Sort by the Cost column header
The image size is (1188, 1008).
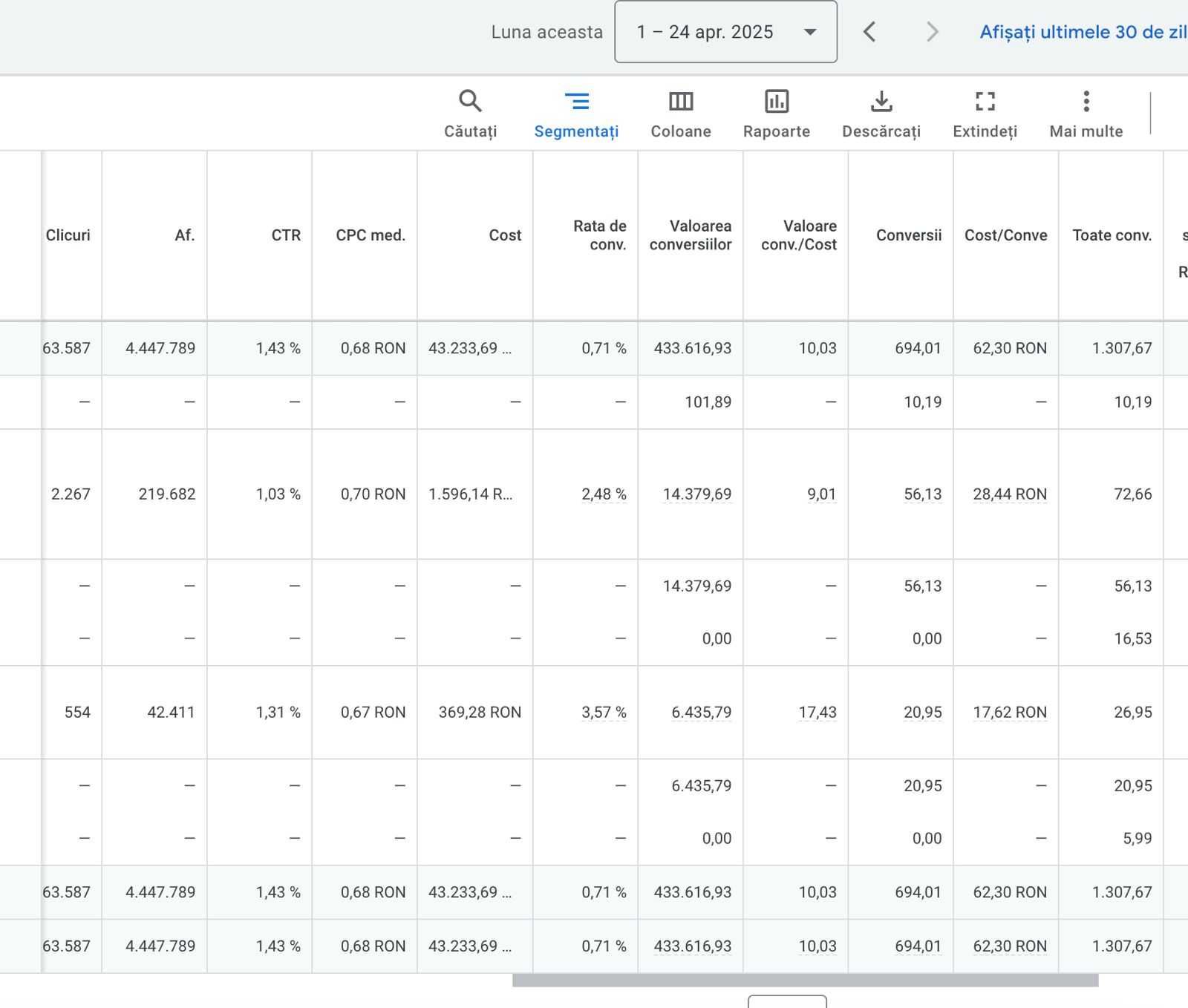coord(505,235)
